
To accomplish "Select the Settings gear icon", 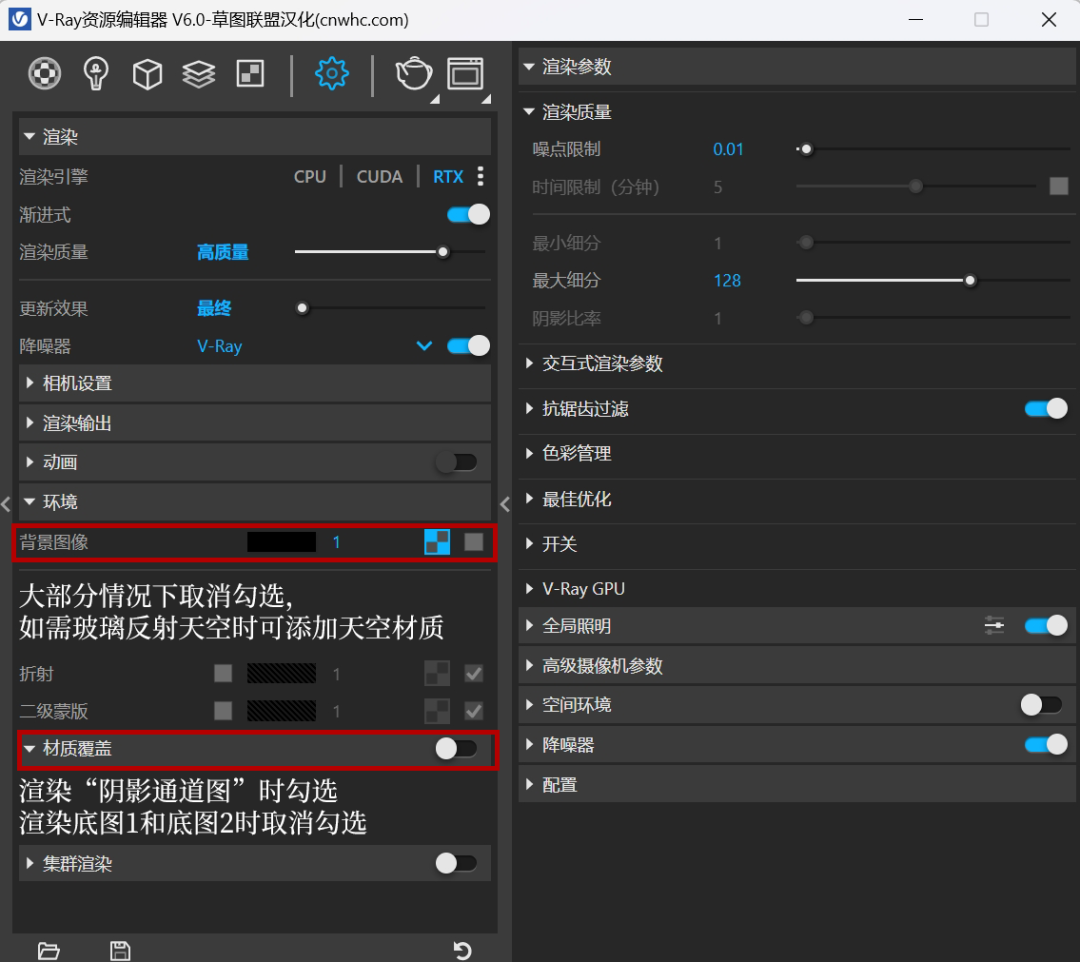I will 331,74.
